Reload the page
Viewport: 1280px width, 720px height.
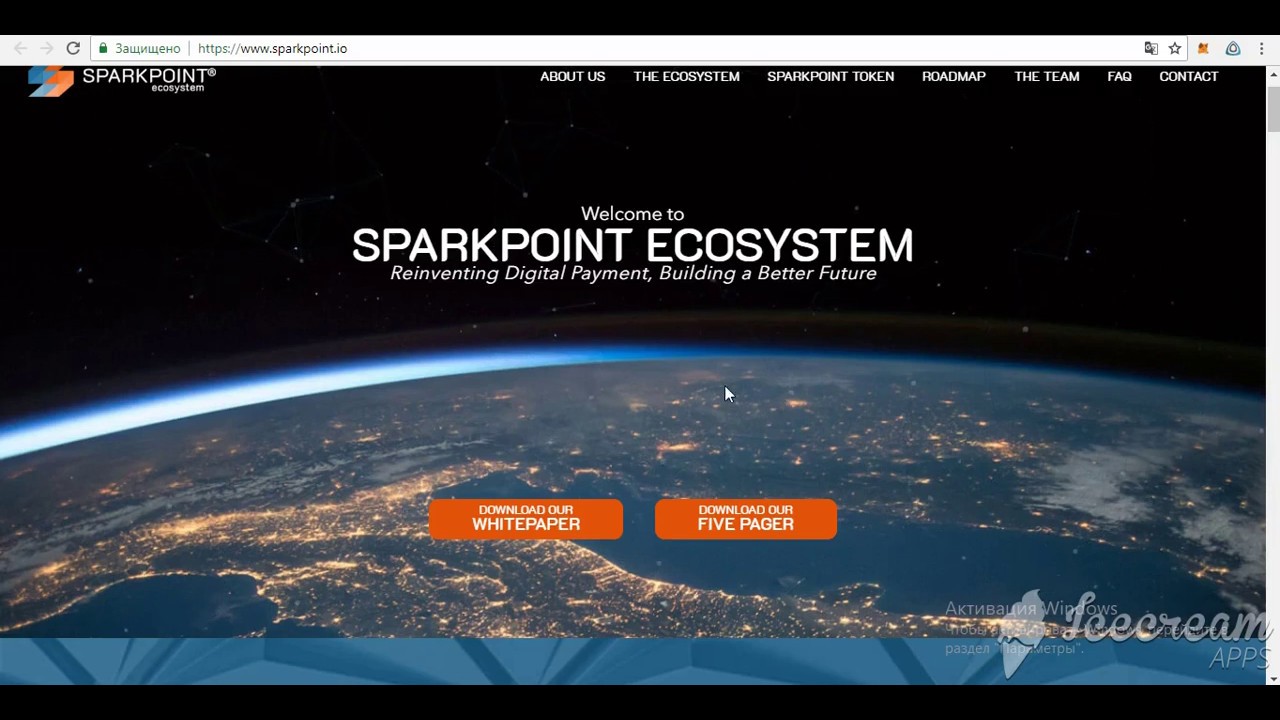coord(73,48)
